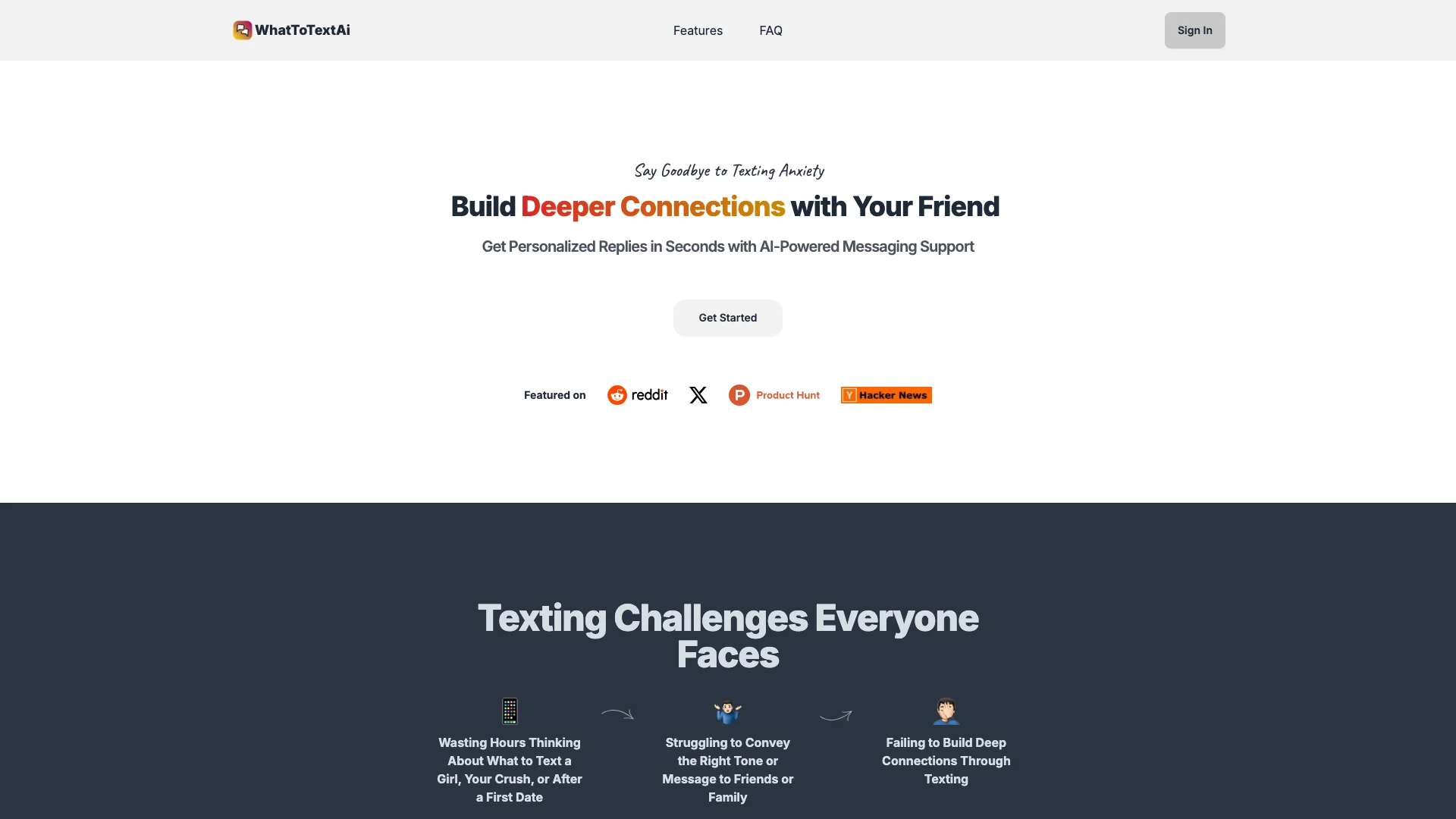Screen dimensions: 1456x819
Task: Click the Features navigation menu item
Action: (x=697, y=30)
